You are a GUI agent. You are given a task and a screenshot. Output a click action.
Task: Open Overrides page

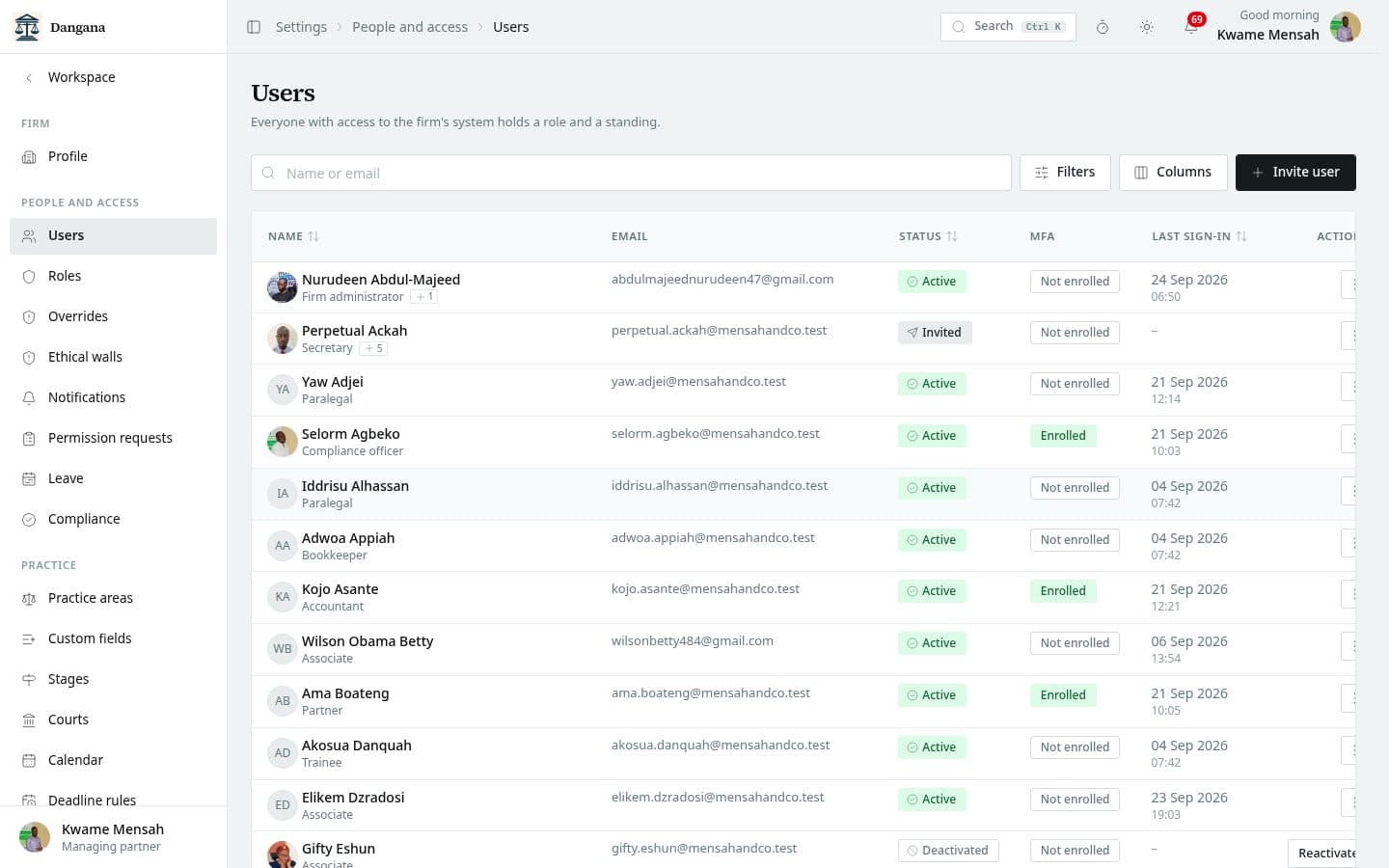click(x=113, y=316)
